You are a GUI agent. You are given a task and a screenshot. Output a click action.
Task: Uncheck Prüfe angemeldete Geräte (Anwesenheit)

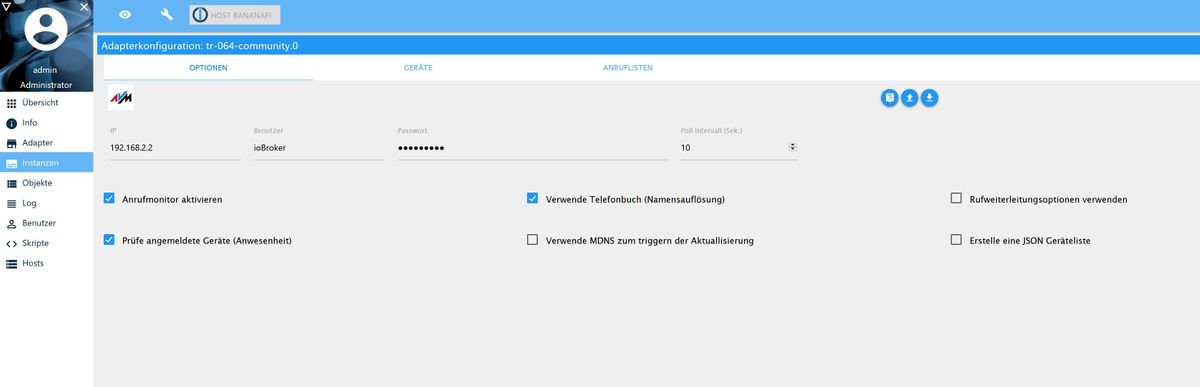tap(109, 240)
